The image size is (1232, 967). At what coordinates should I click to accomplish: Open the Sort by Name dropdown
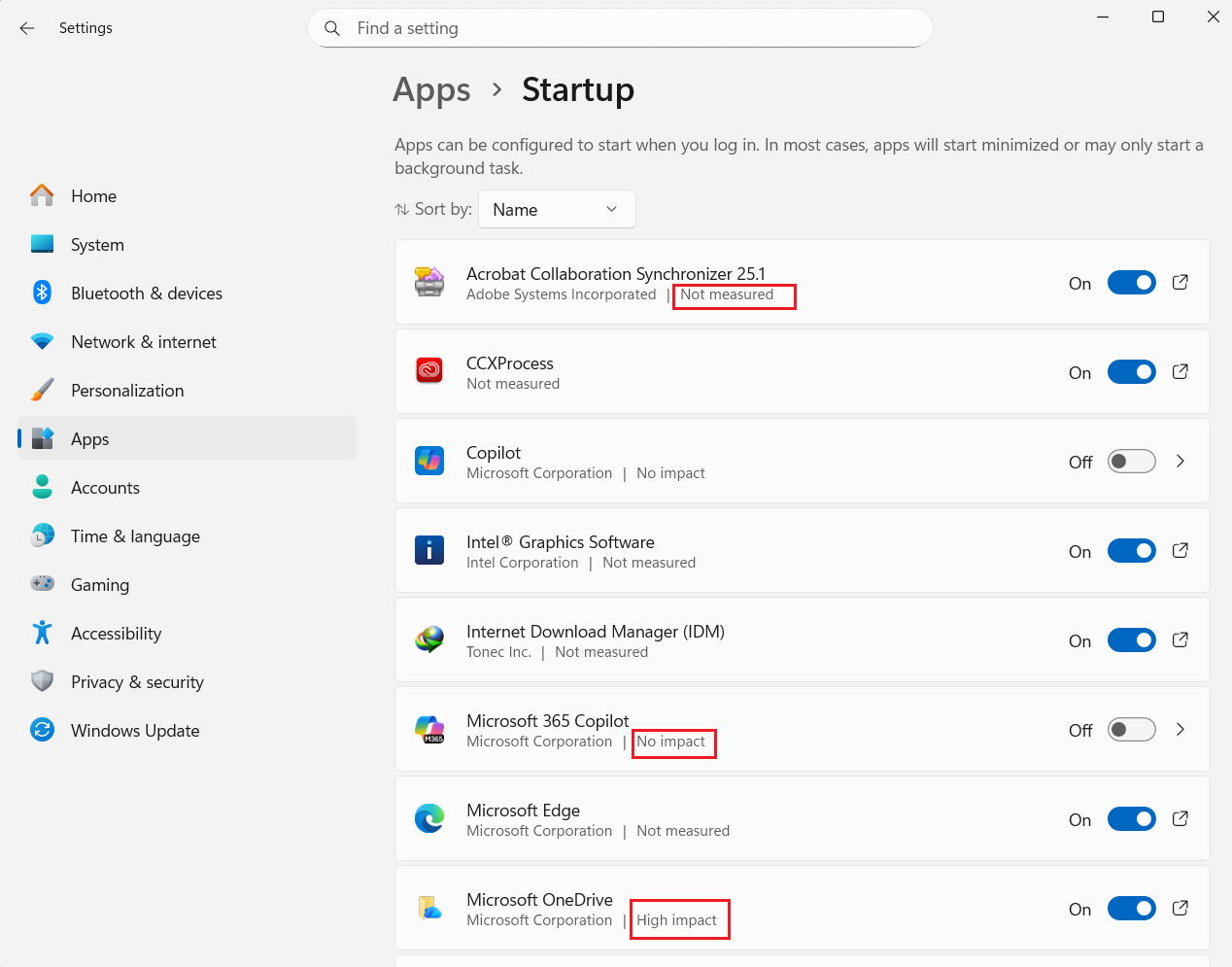point(556,210)
